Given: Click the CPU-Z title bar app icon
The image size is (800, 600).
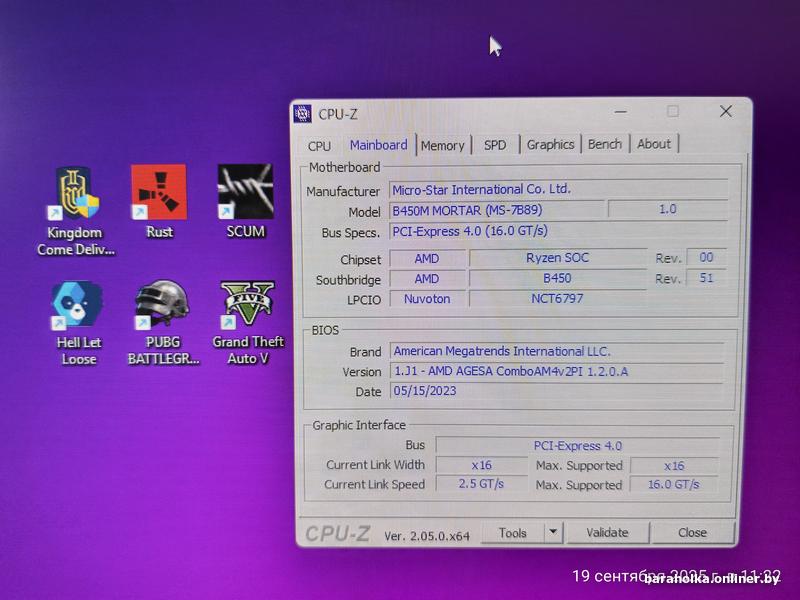Looking at the screenshot, I should coord(303,114).
